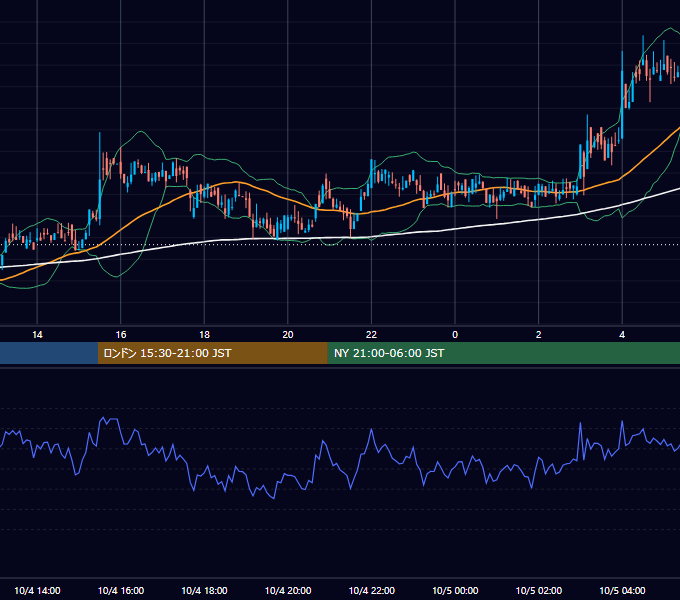Click the blue session band before ロンドン
680x600 pixels.
click(49, 353)
